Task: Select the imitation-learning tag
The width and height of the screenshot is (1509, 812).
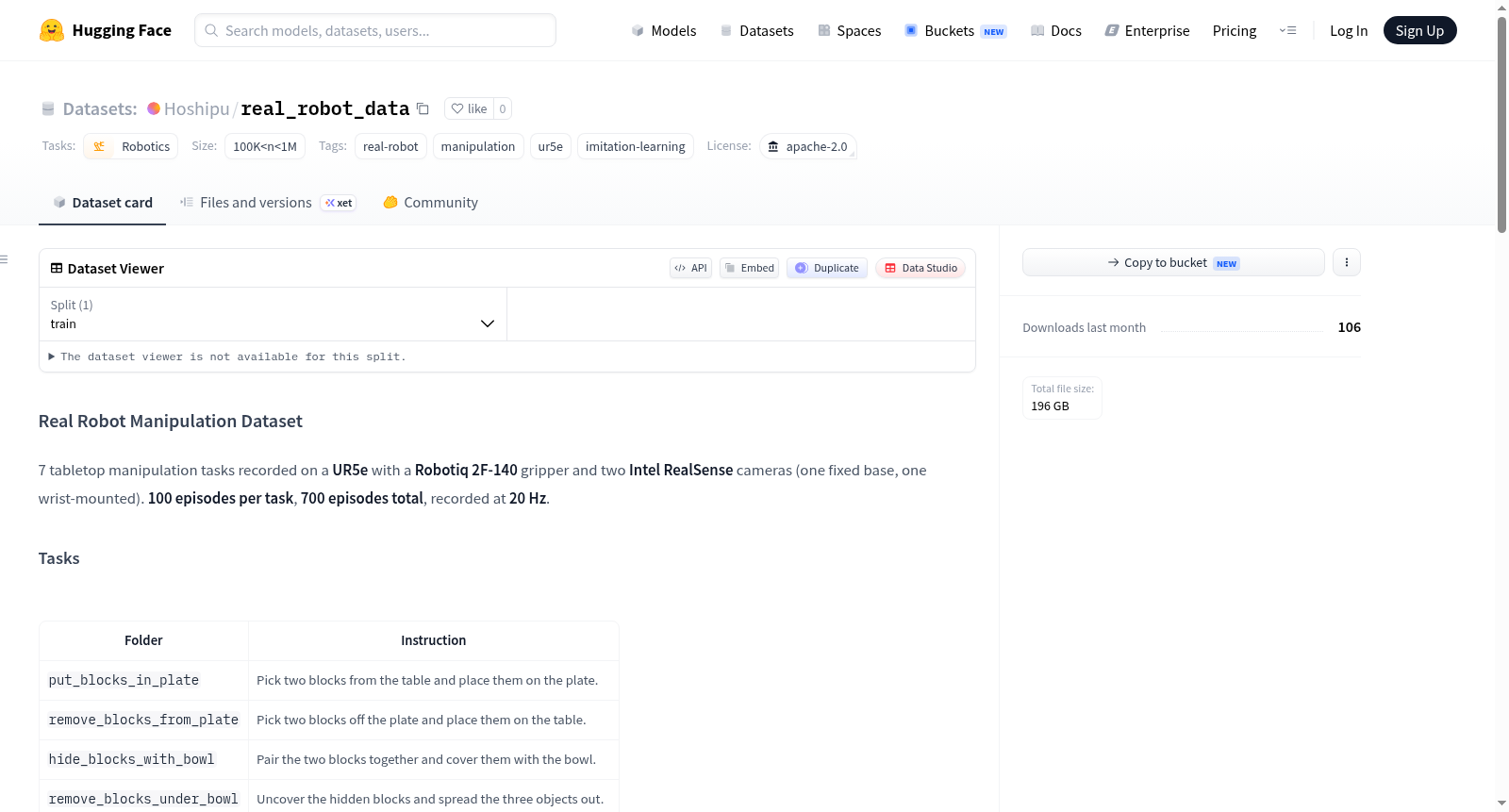Action: pos(636,146)
